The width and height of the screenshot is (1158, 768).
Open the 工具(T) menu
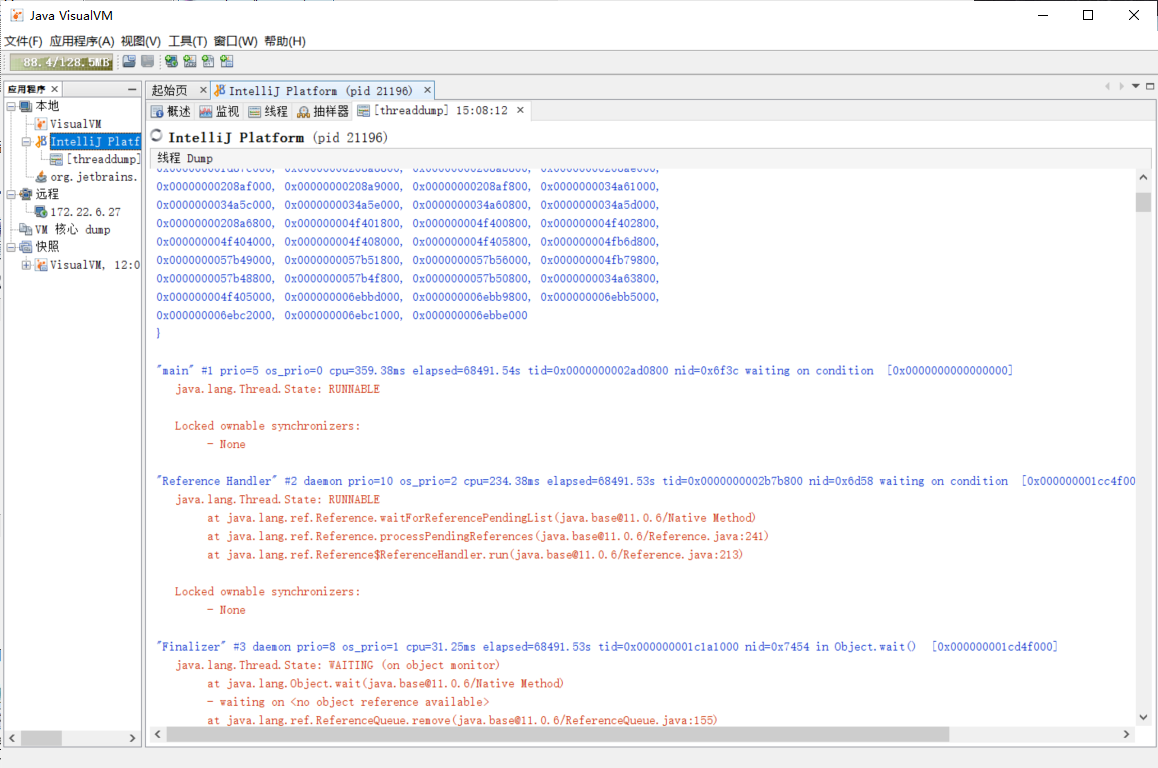[x=188, y=41]
